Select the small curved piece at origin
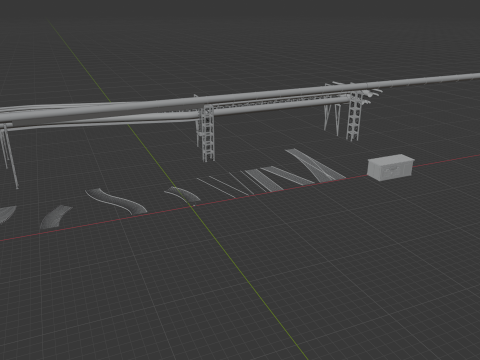The width and height of the screenshot is (480, 360). pyautogui.click(x=182, y=194)
